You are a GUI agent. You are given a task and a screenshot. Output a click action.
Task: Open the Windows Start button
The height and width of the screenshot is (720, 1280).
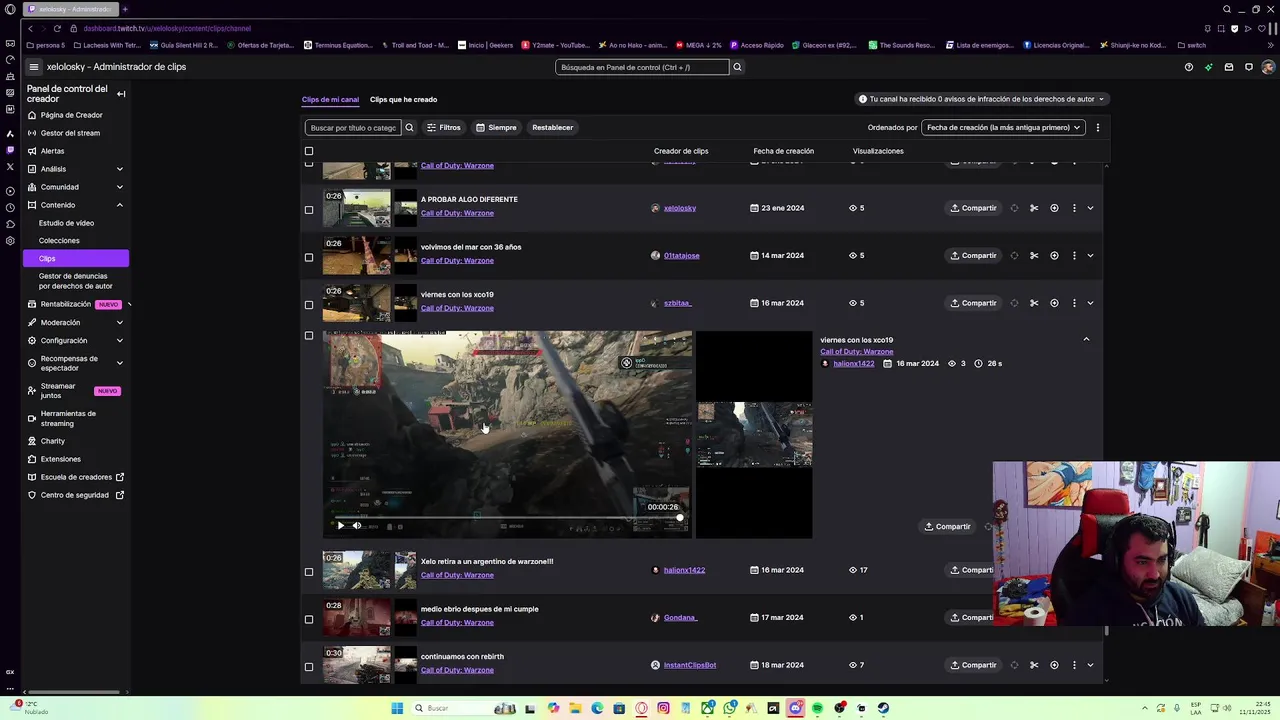397,708
